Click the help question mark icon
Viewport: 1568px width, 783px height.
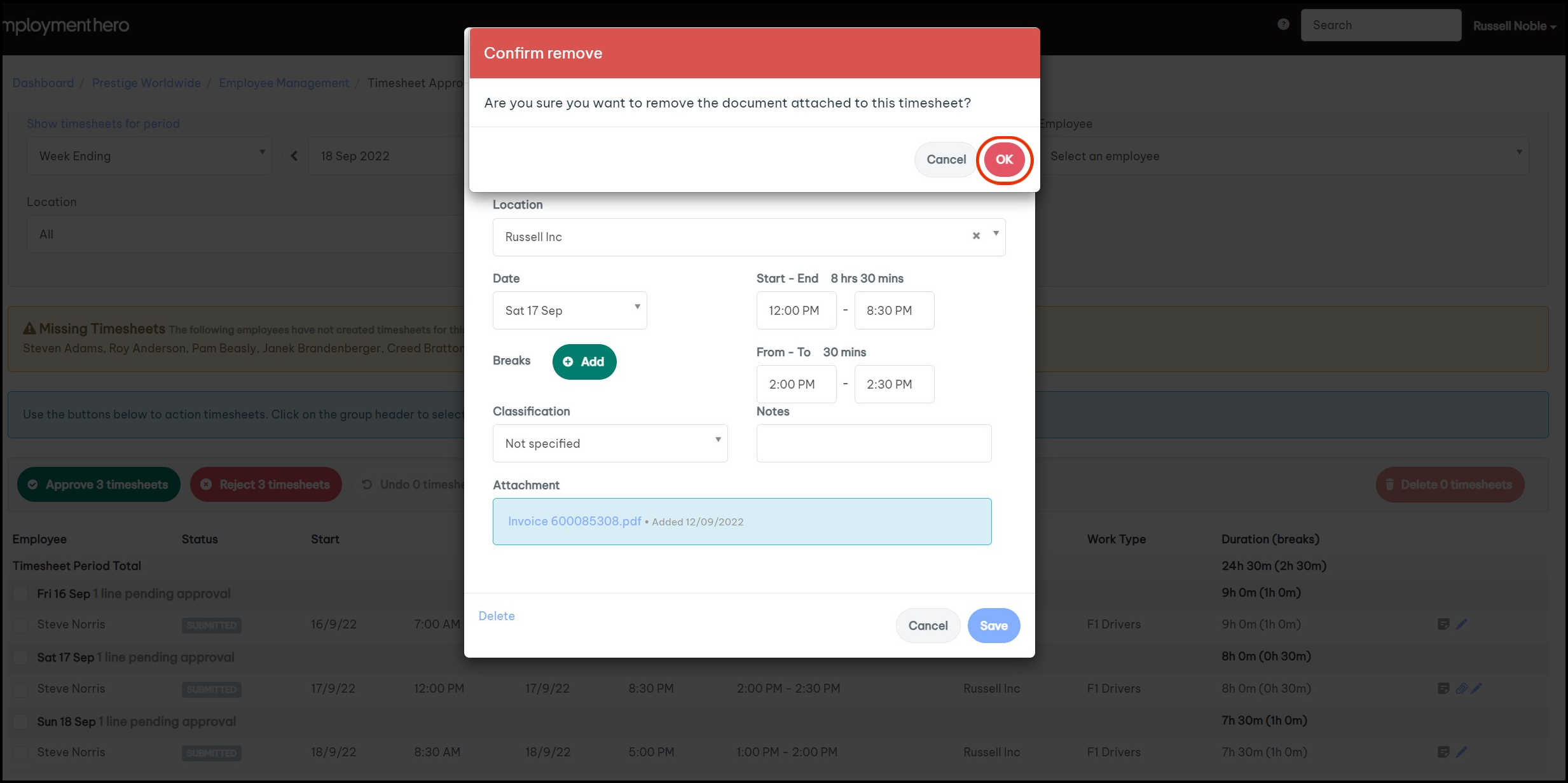click(1283, 25)
